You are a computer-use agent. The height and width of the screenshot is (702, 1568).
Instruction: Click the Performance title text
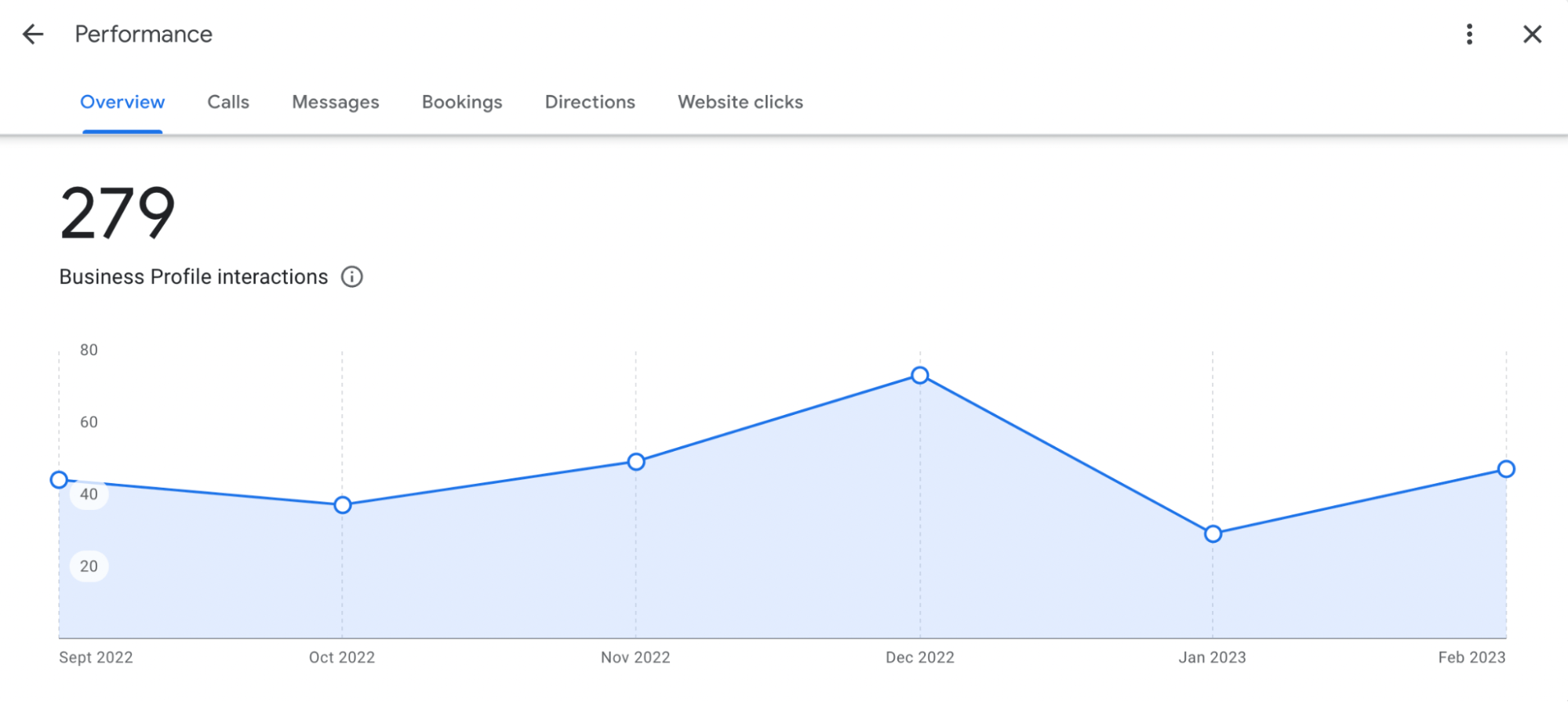(x=144, y=34)
